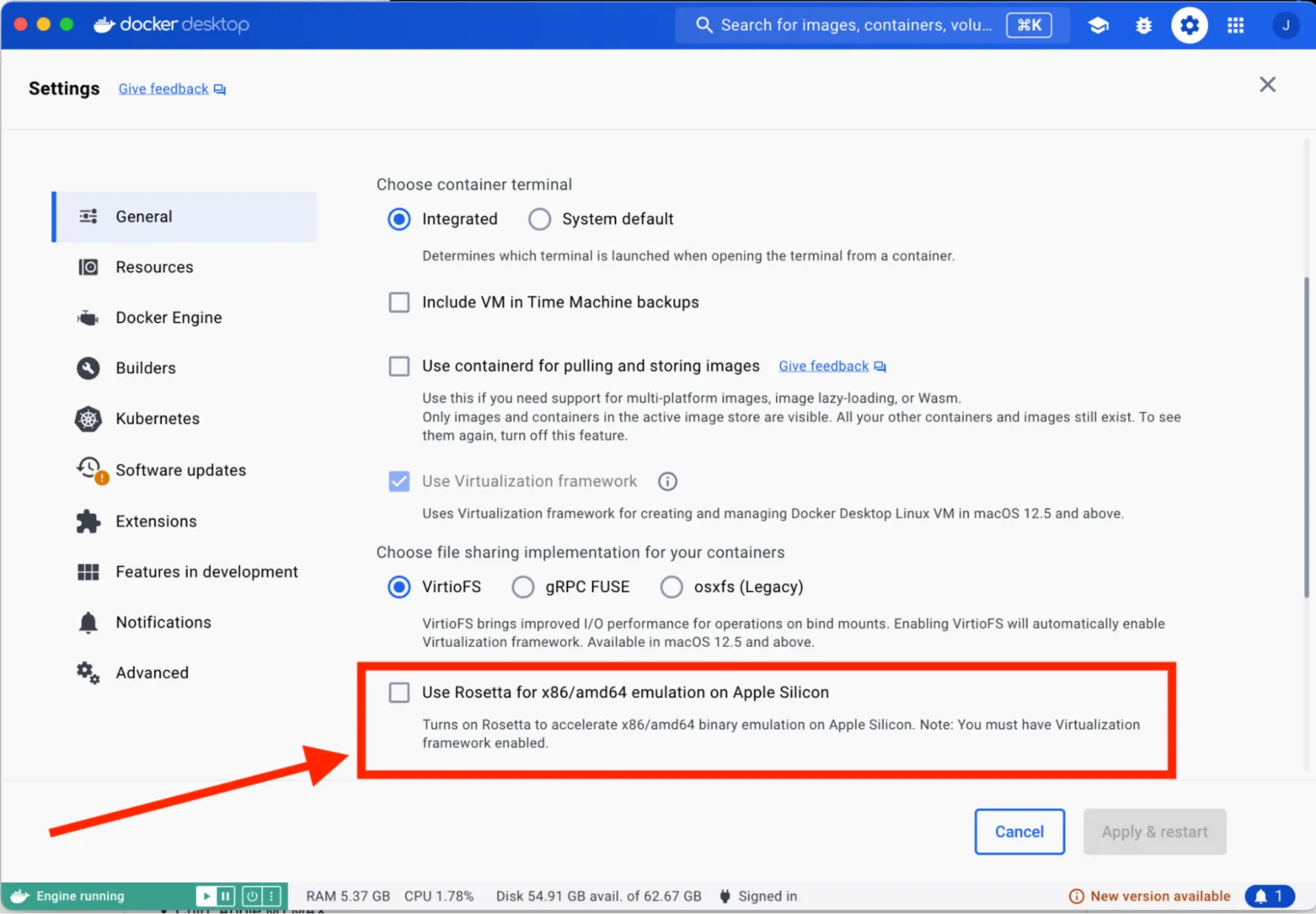Close the Settings panel with X
This screenshot has height=914, width=1316.
[x=1268, y=85]
